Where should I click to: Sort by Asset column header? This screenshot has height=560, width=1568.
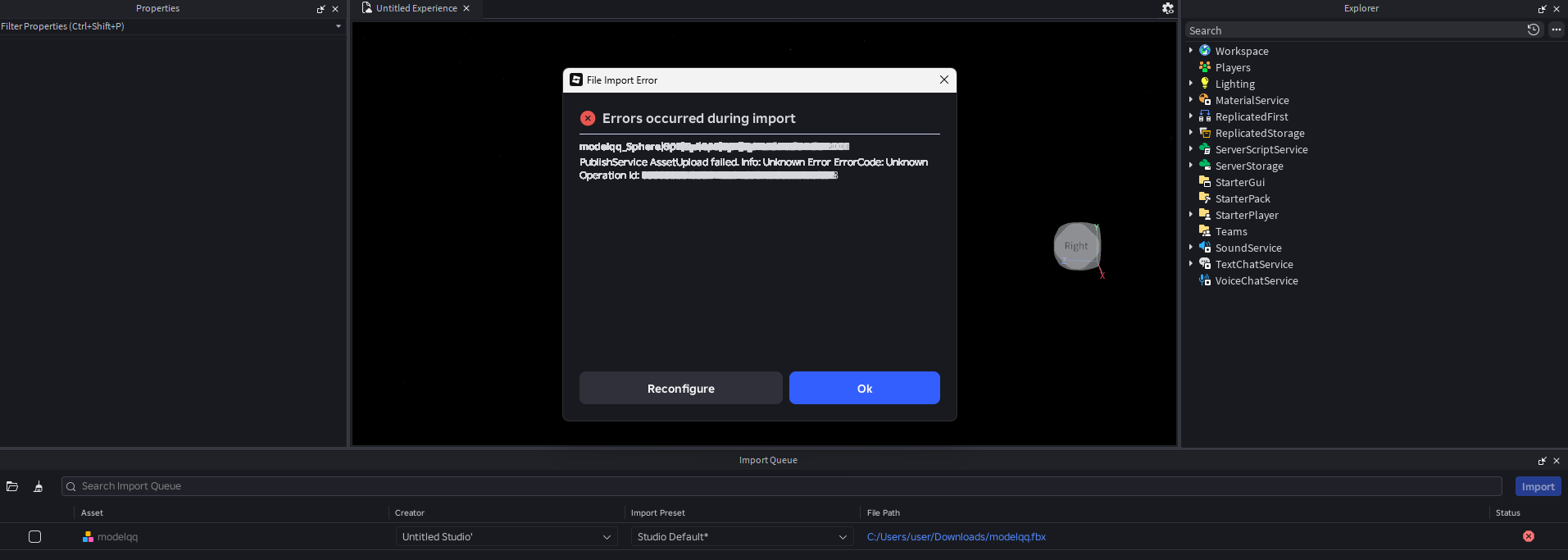pos(92,513)
